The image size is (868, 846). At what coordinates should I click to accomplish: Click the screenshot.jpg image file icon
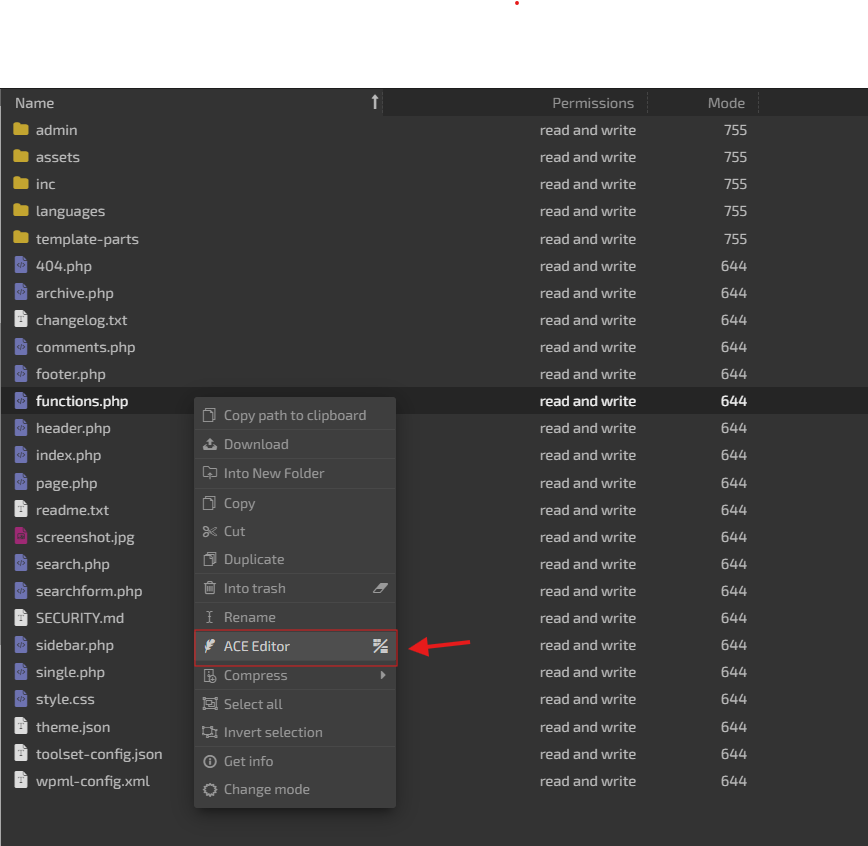[21, 537]
